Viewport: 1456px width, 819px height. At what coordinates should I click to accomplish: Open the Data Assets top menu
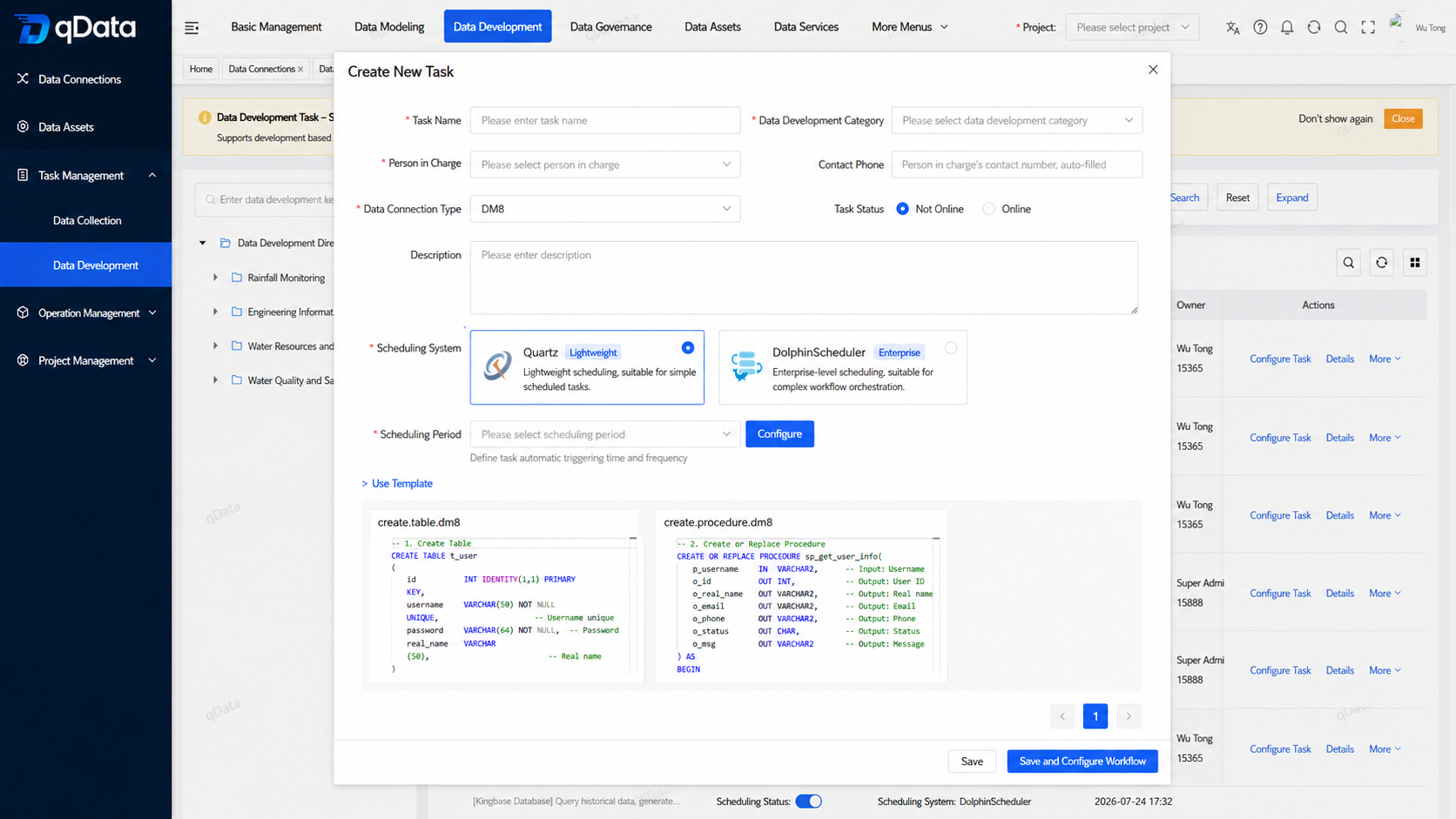pos(712,27)
